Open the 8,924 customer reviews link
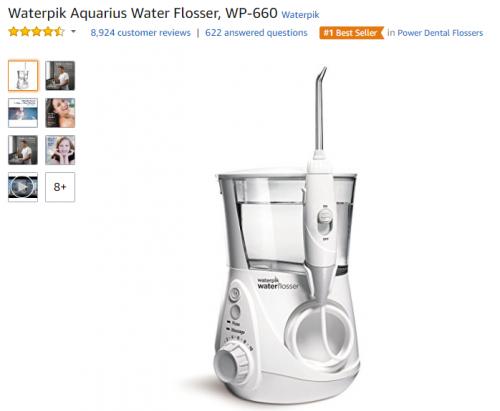Screen dimensions: 500x411 [x=140, y=33]
